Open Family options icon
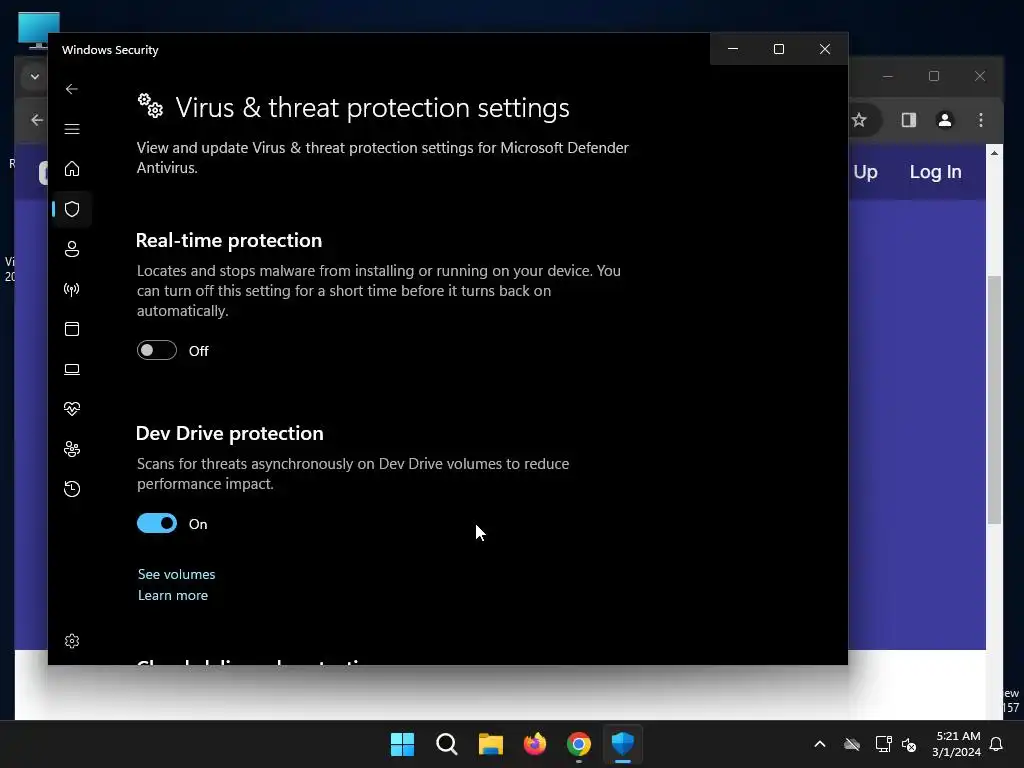The image size is (1024, 768). [x=72, y=449]
